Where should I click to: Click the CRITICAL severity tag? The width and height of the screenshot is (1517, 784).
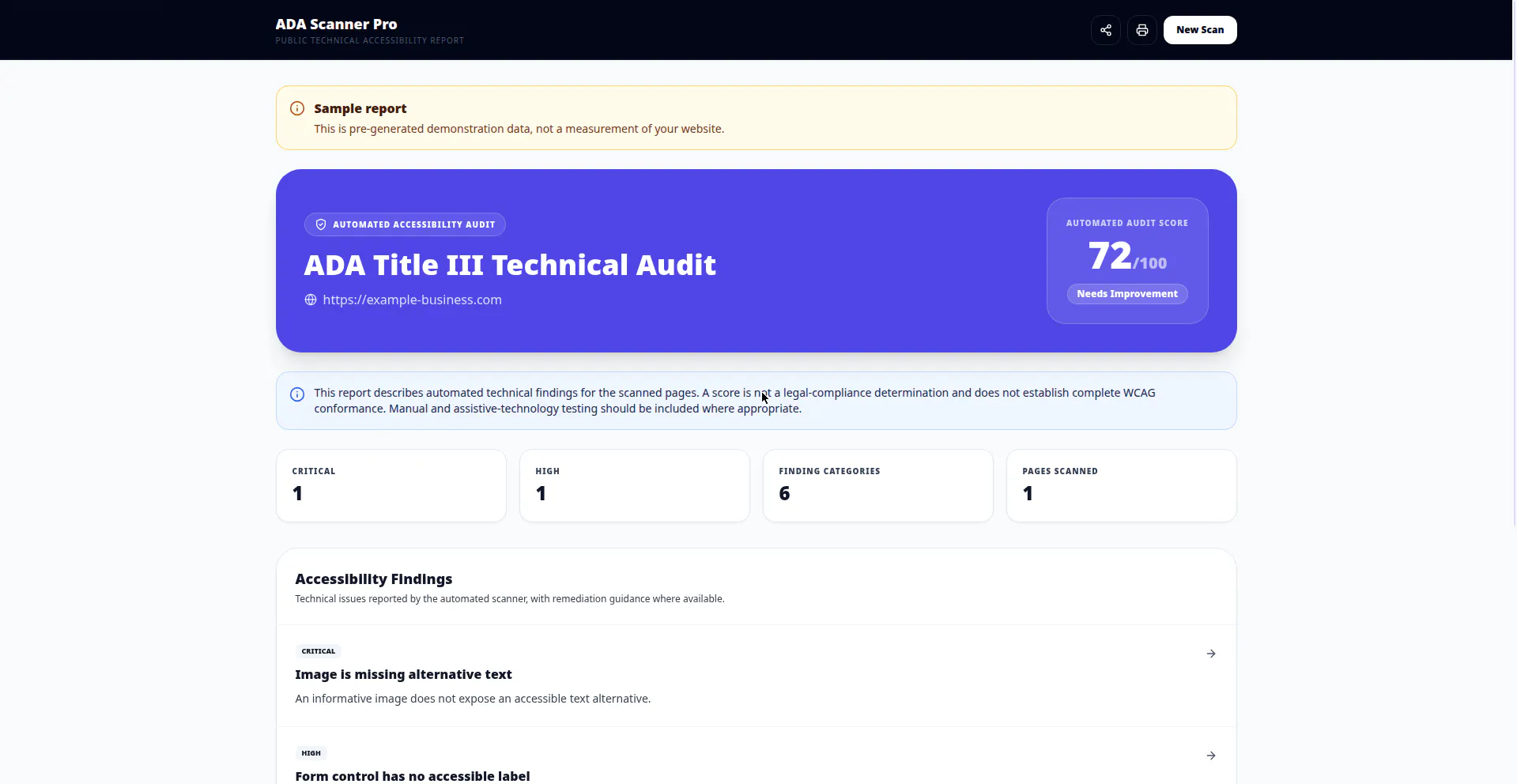318,651
